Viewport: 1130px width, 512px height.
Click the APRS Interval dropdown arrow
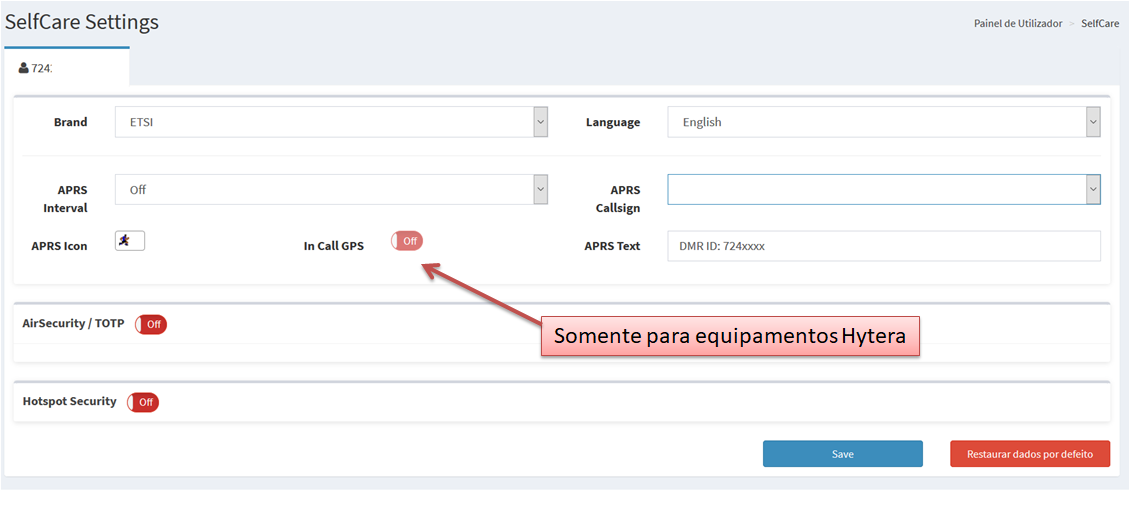[540, 190]
